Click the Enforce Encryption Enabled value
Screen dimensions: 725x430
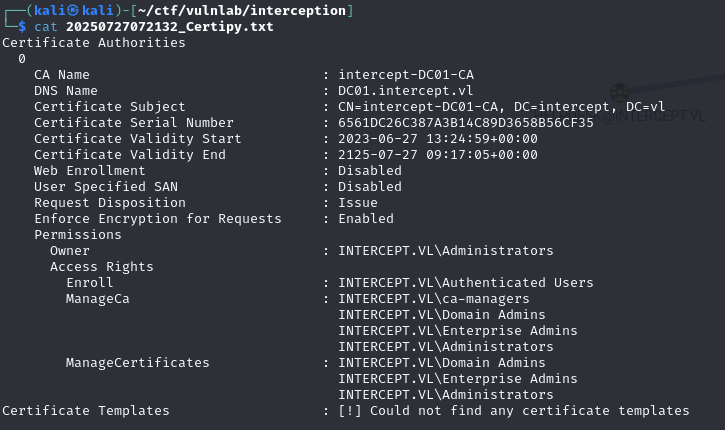coord(366,218)
